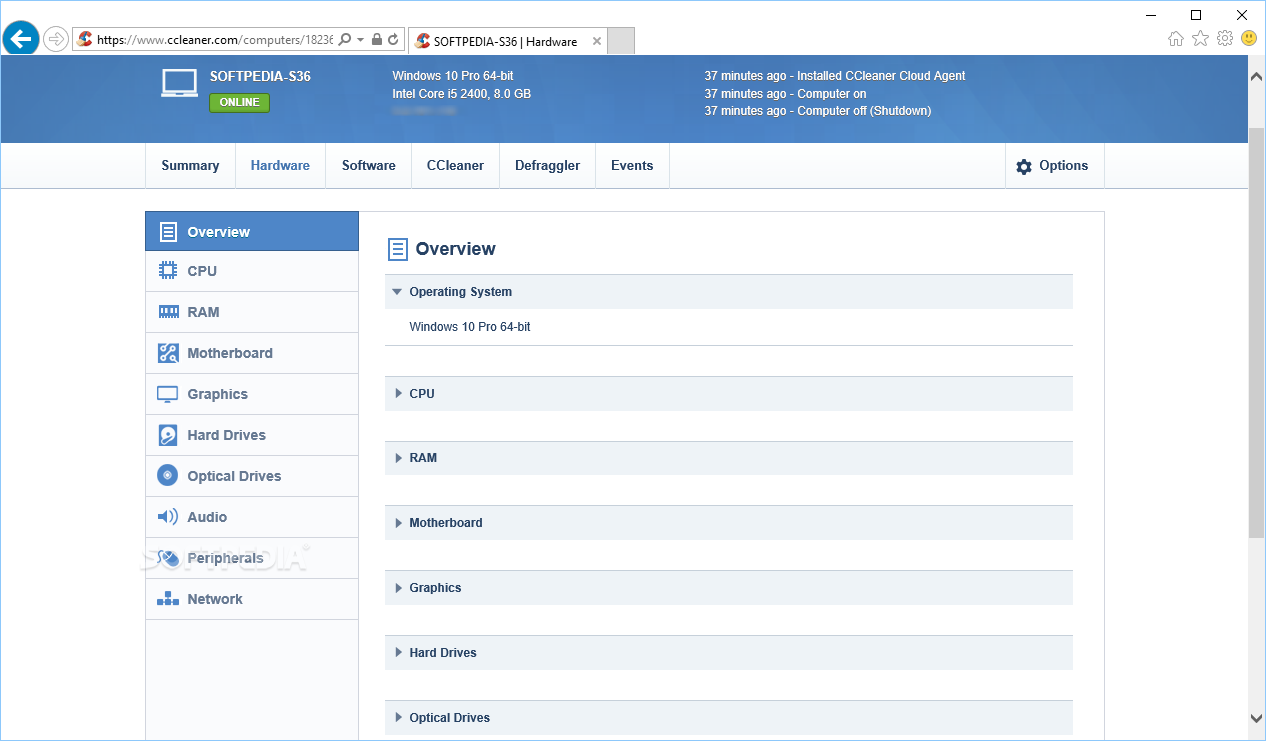Image resolution: width=1266 pixels, height=741 pixels.
Task: Open the Software tab
Action: [x=369, y=166]
